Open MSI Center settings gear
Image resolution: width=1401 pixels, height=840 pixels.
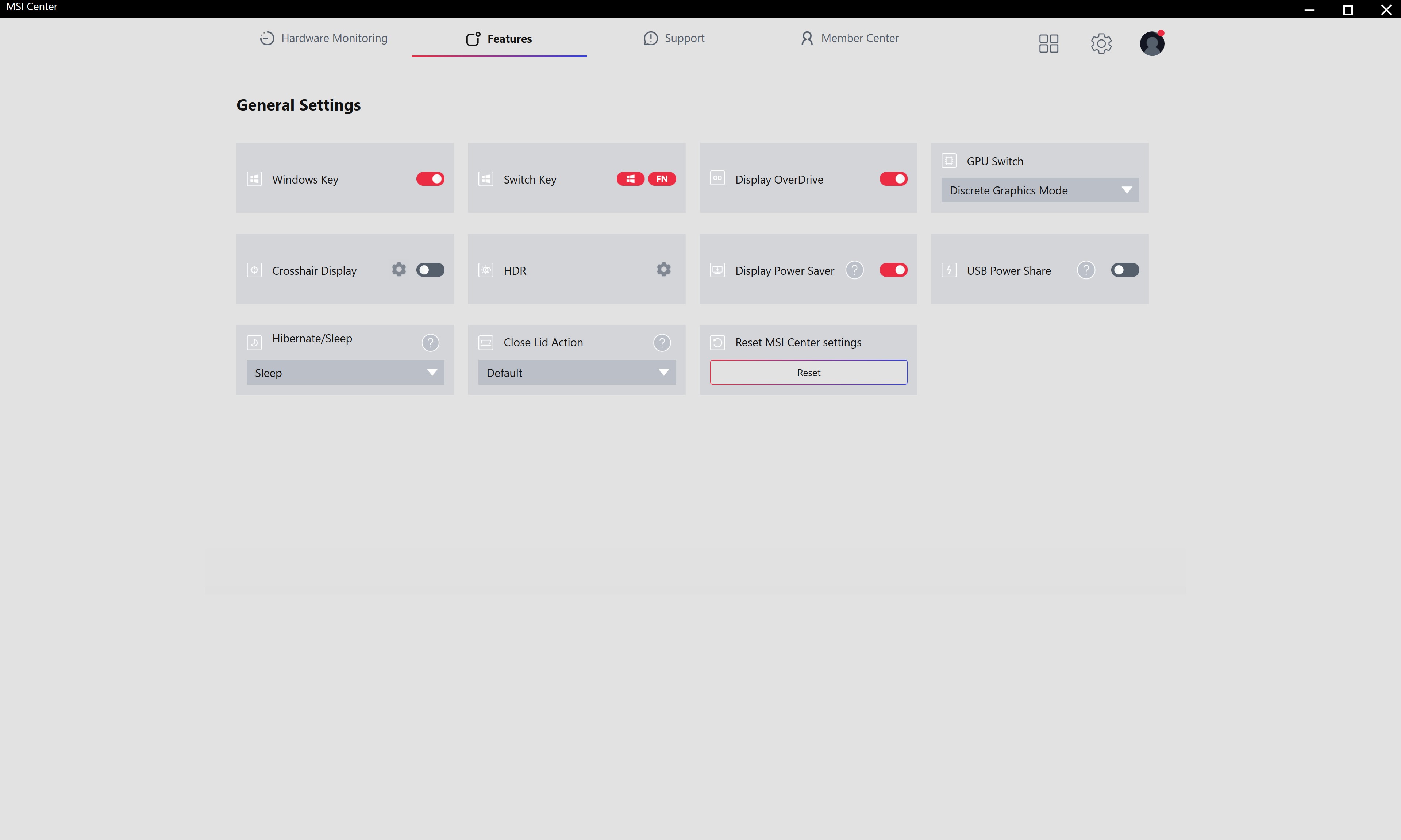[1101, 43]
